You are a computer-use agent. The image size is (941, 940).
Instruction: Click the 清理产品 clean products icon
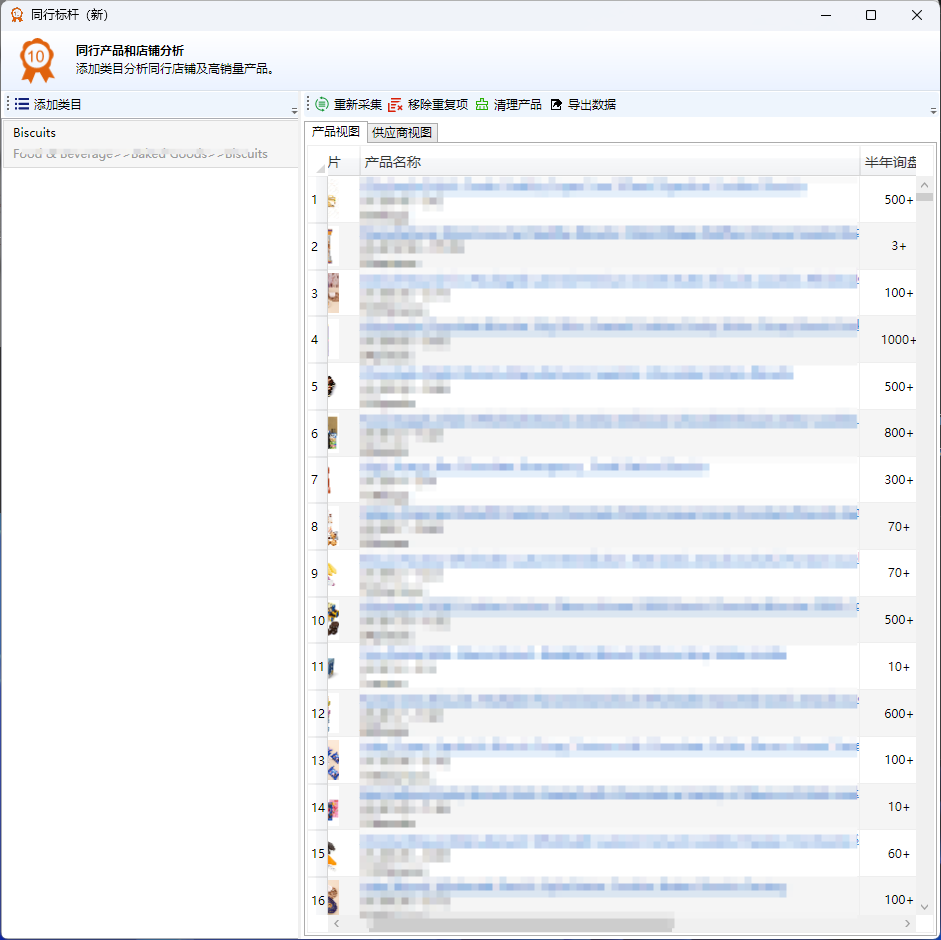coord(482,104)
